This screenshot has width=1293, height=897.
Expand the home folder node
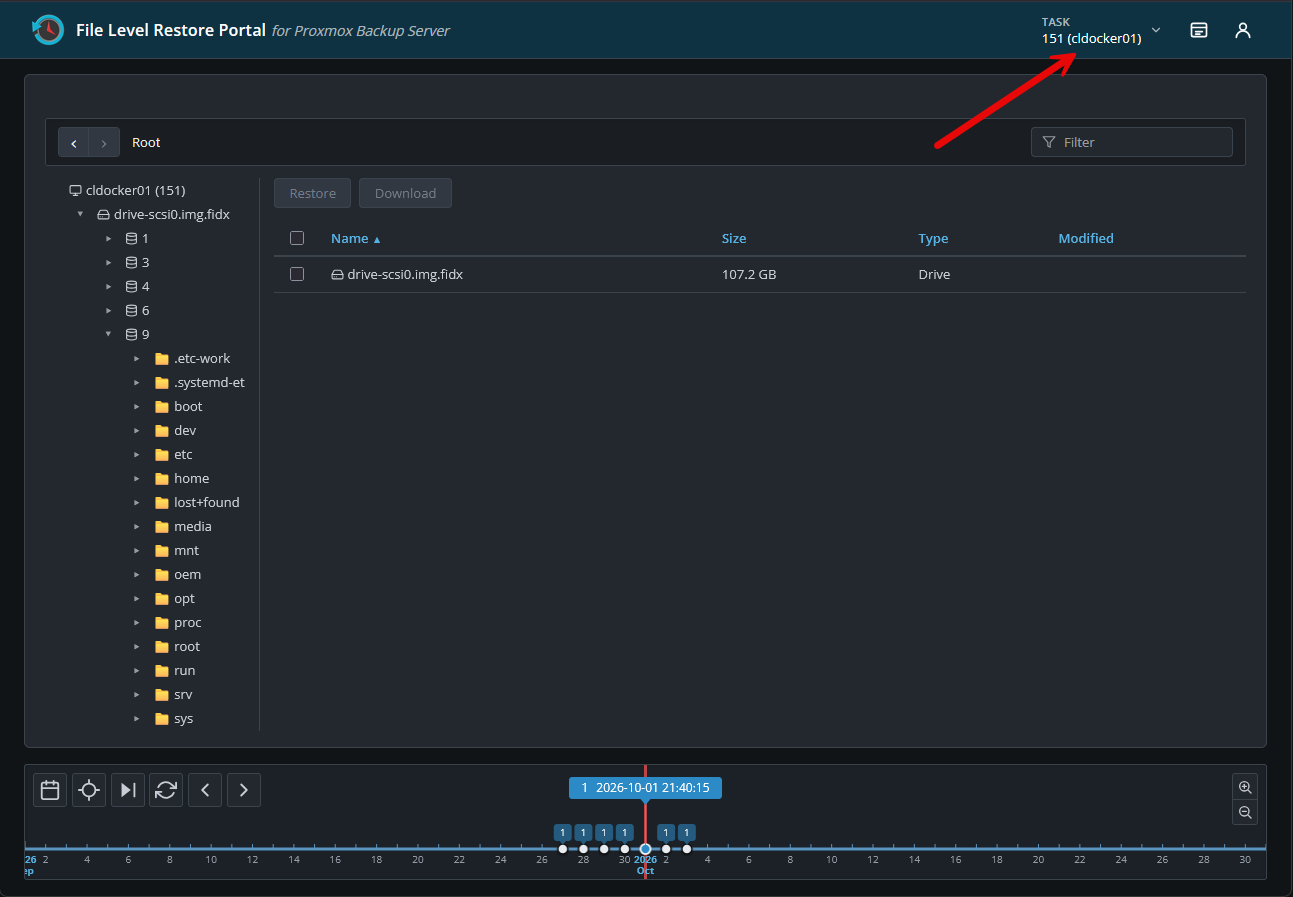137,478
